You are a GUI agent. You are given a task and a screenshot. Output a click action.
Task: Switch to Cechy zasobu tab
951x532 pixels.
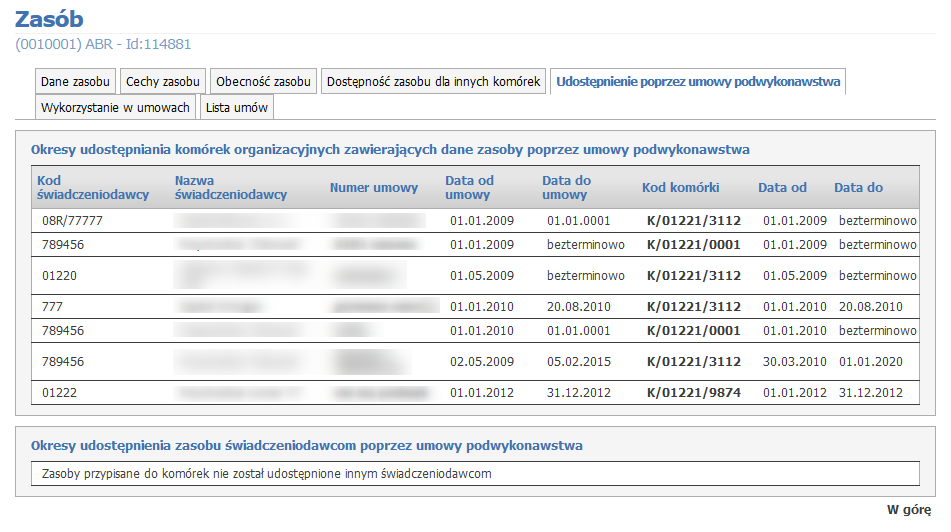coord(163,81)
